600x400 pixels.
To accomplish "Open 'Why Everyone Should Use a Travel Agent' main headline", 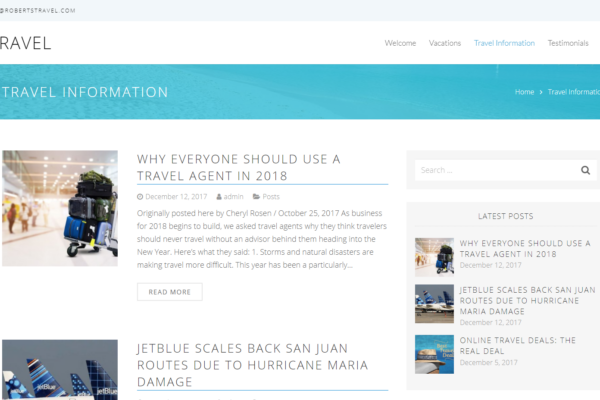I will click(239, 167).
